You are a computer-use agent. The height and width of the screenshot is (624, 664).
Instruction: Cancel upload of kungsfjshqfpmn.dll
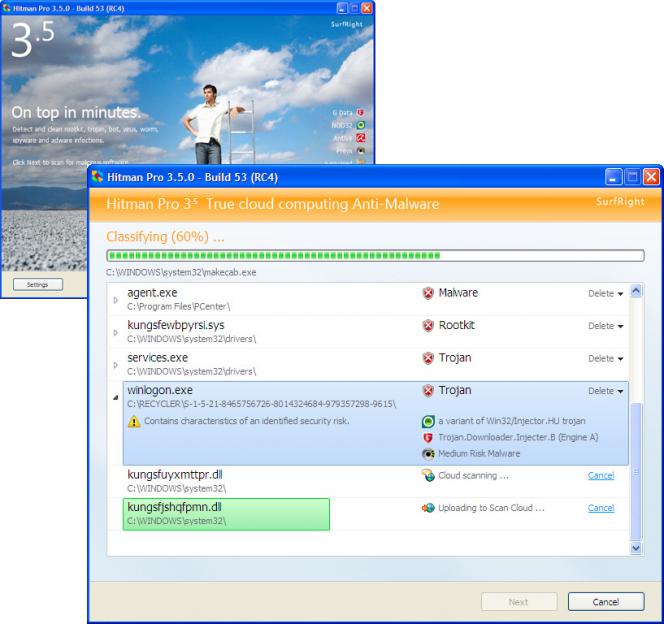(x=601, y=508)
